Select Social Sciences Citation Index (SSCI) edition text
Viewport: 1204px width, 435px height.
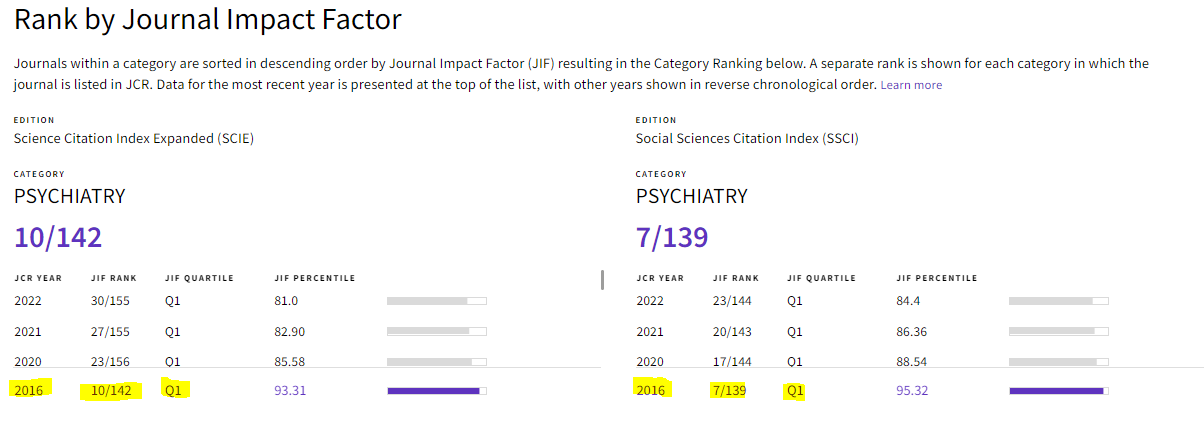point(747,138)
